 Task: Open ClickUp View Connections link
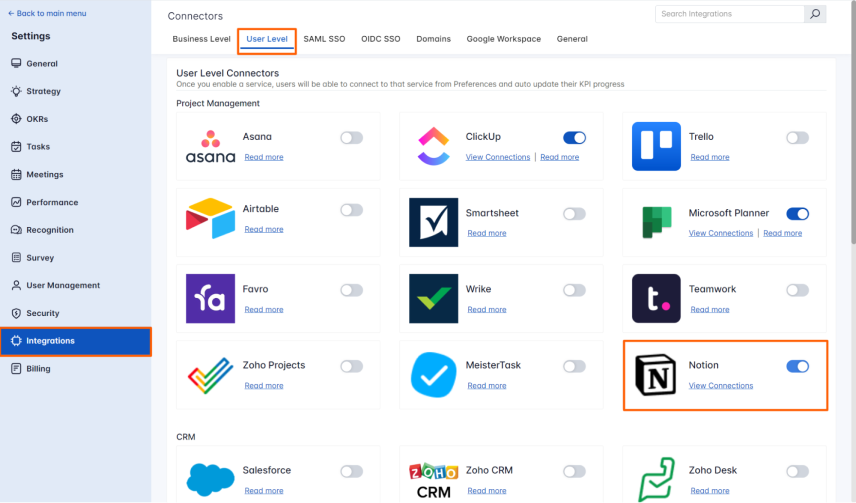coord(497,157)
